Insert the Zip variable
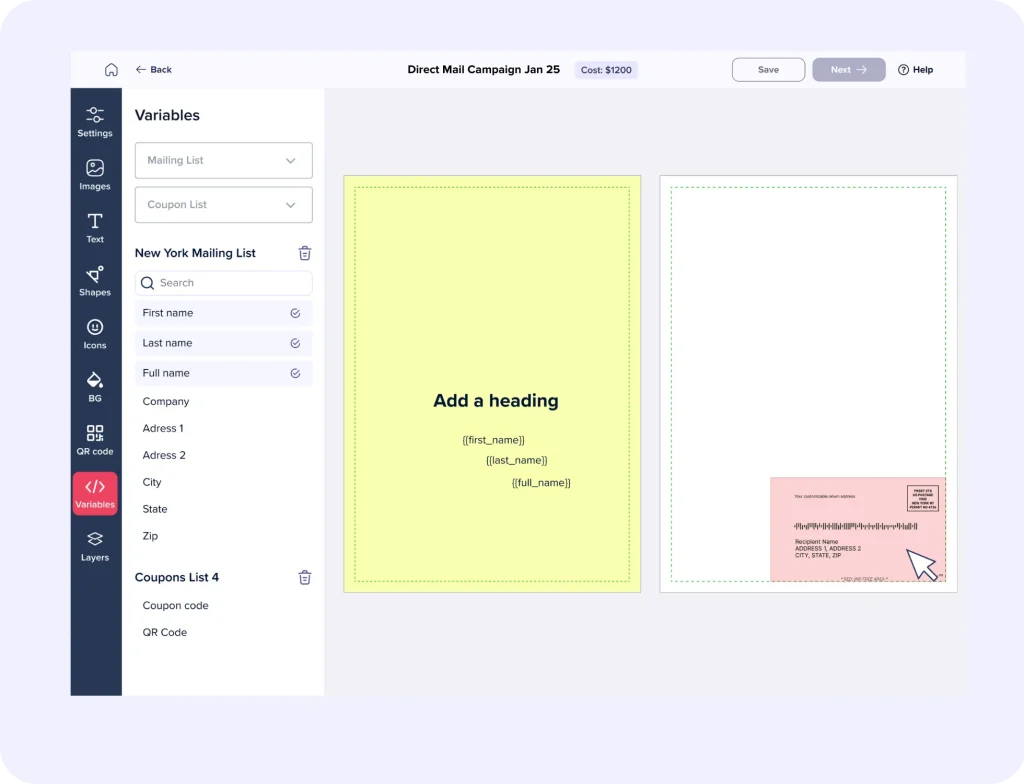This screenshot has width=1024, height=784. point(150,535)
